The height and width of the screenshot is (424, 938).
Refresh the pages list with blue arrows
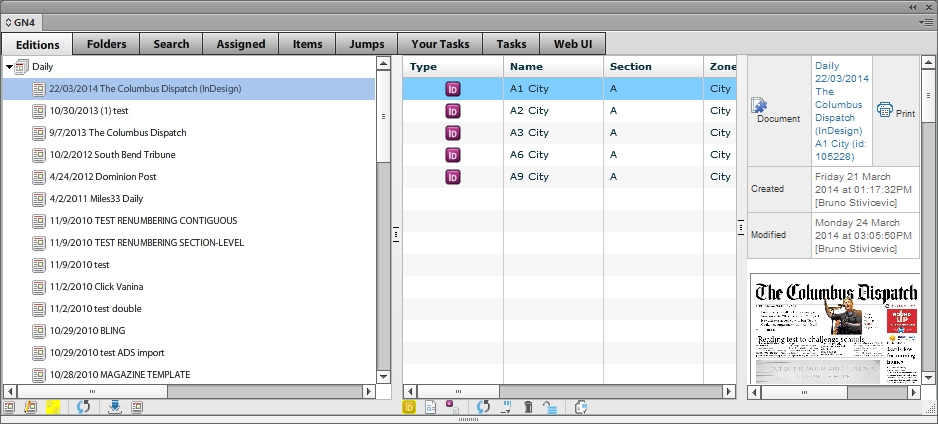483,407
